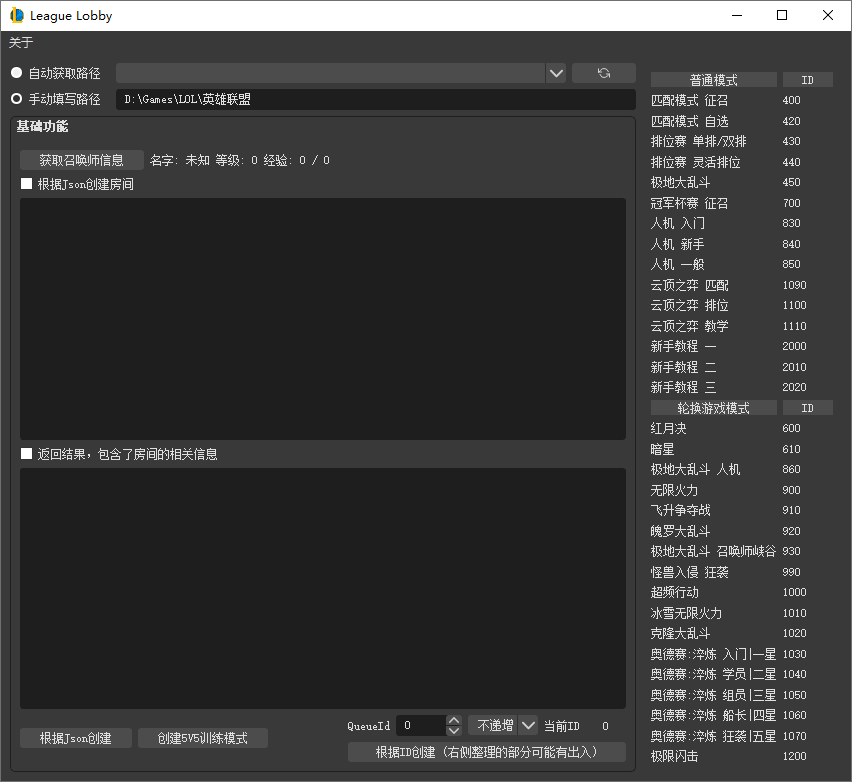Viewport: 852px width, 782px height.
Task: Select the 手动填写路径 radio button
Action: coord(16,99)
